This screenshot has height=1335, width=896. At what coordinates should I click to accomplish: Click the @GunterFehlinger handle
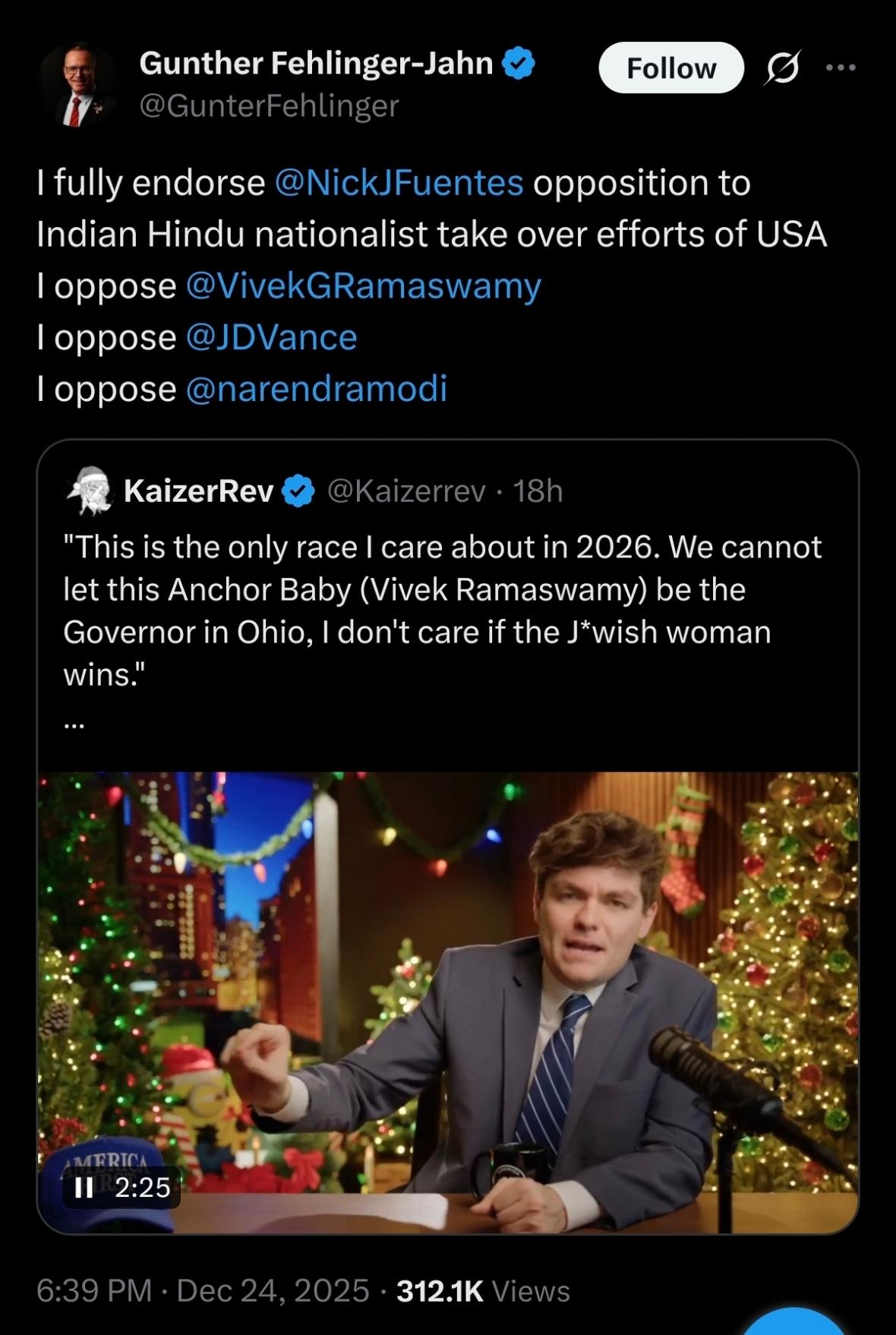point(269,106)
